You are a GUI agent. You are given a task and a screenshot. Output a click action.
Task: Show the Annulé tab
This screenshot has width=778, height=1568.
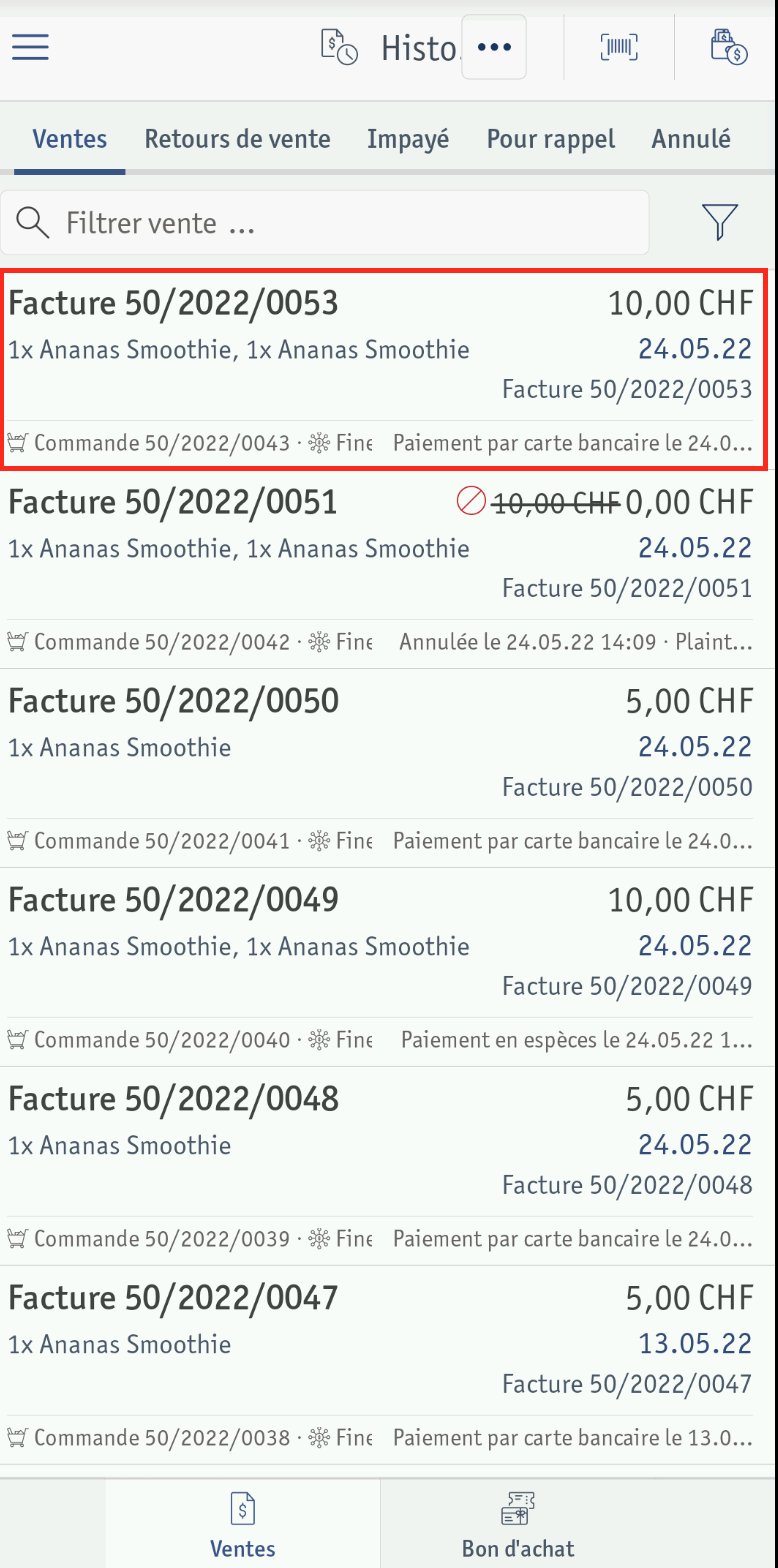pyautogui.click(x=691, y=139)
